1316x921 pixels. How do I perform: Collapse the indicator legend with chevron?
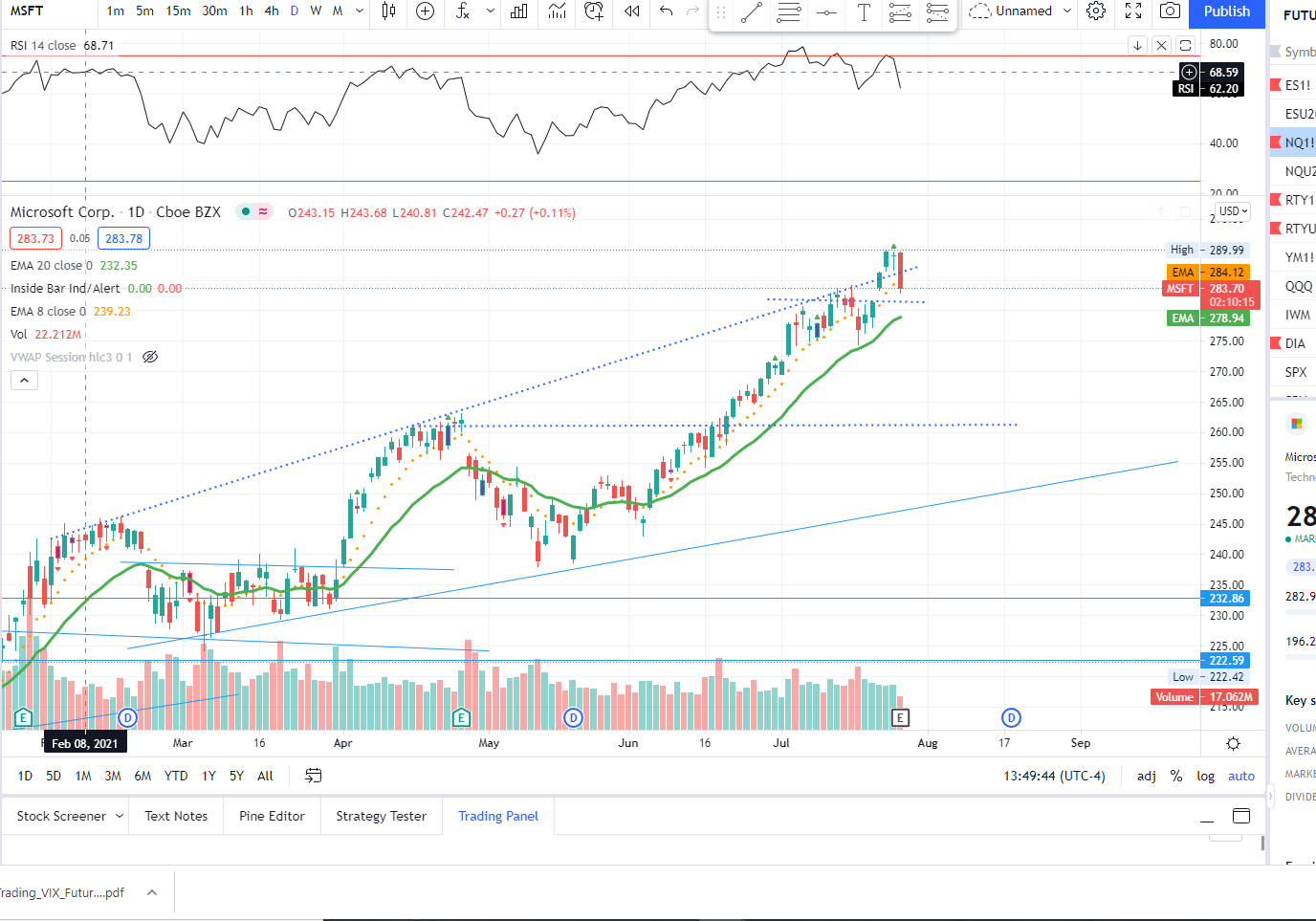click(x=24, y=380)
